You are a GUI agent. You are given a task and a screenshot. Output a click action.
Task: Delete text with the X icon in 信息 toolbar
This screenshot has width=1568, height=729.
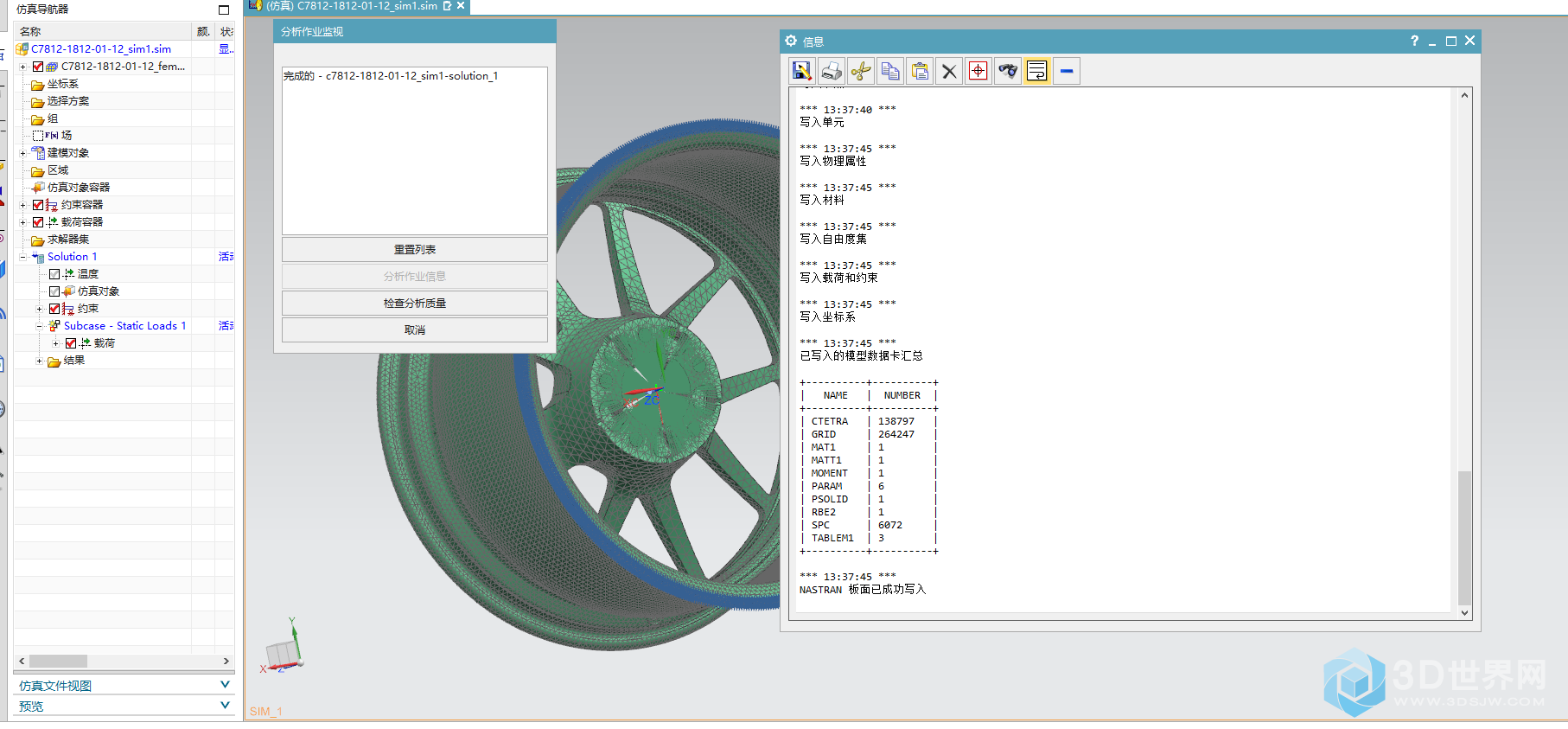click(x=949, y=71)
